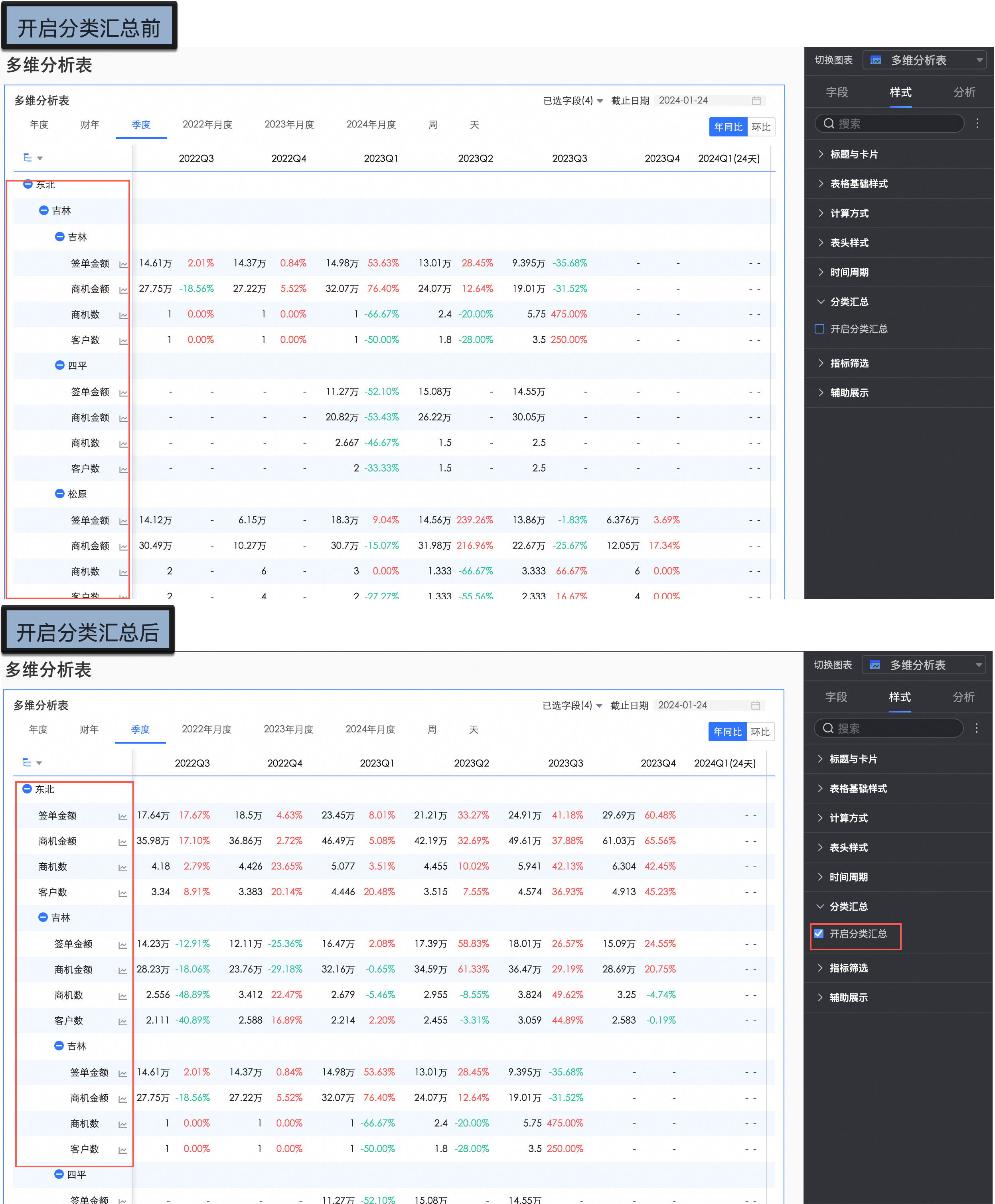
Task: Open three-dot menu beside top search box
Action: pos(977,123)
